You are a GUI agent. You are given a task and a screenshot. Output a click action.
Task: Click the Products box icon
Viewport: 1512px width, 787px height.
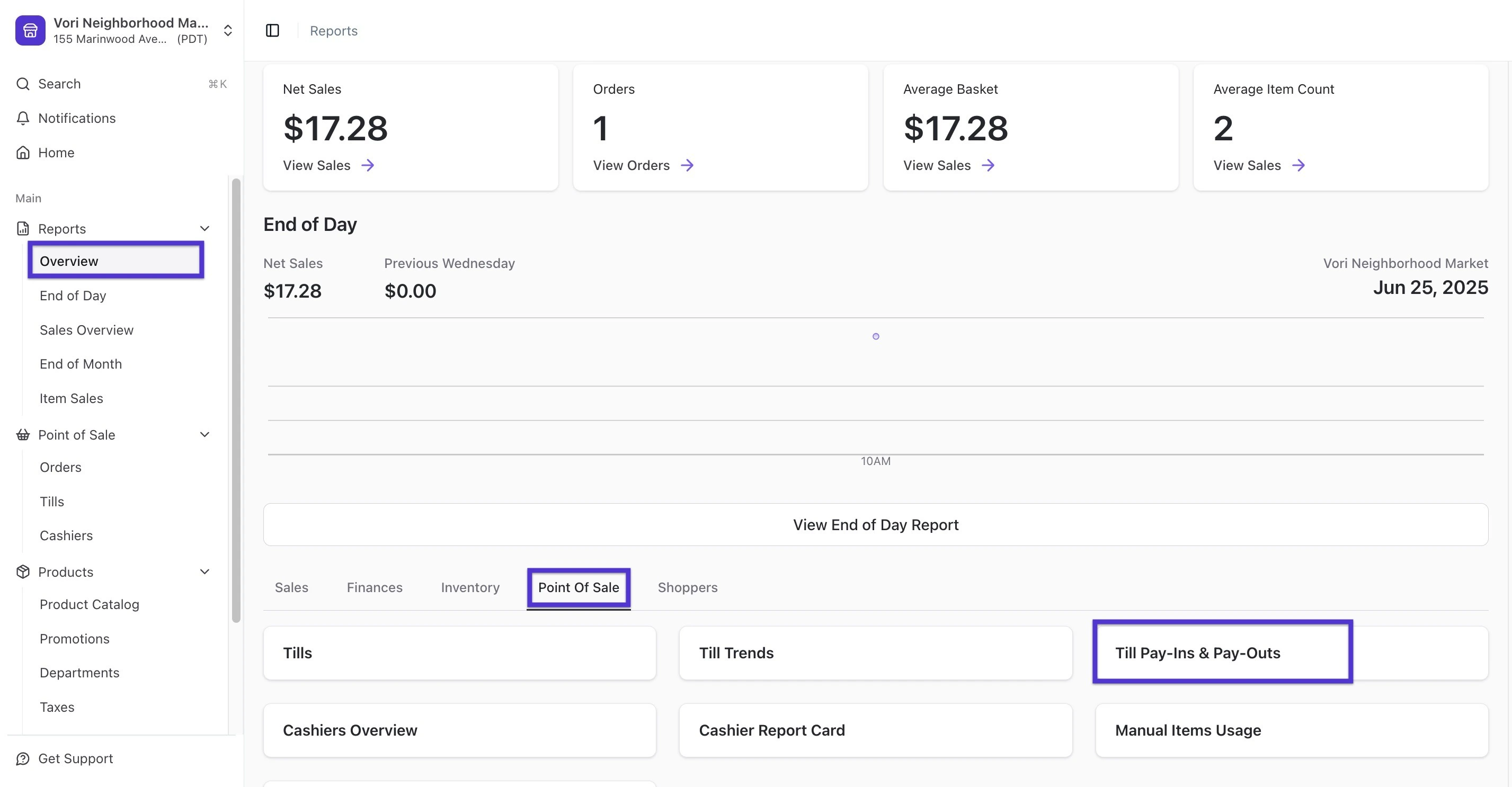[23, 571]
